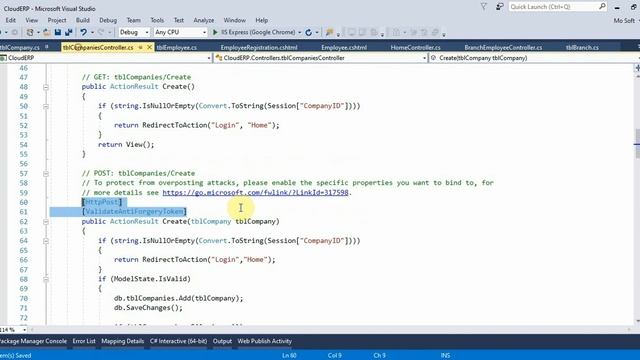Click the Undo arrow icon

point(83,32)
